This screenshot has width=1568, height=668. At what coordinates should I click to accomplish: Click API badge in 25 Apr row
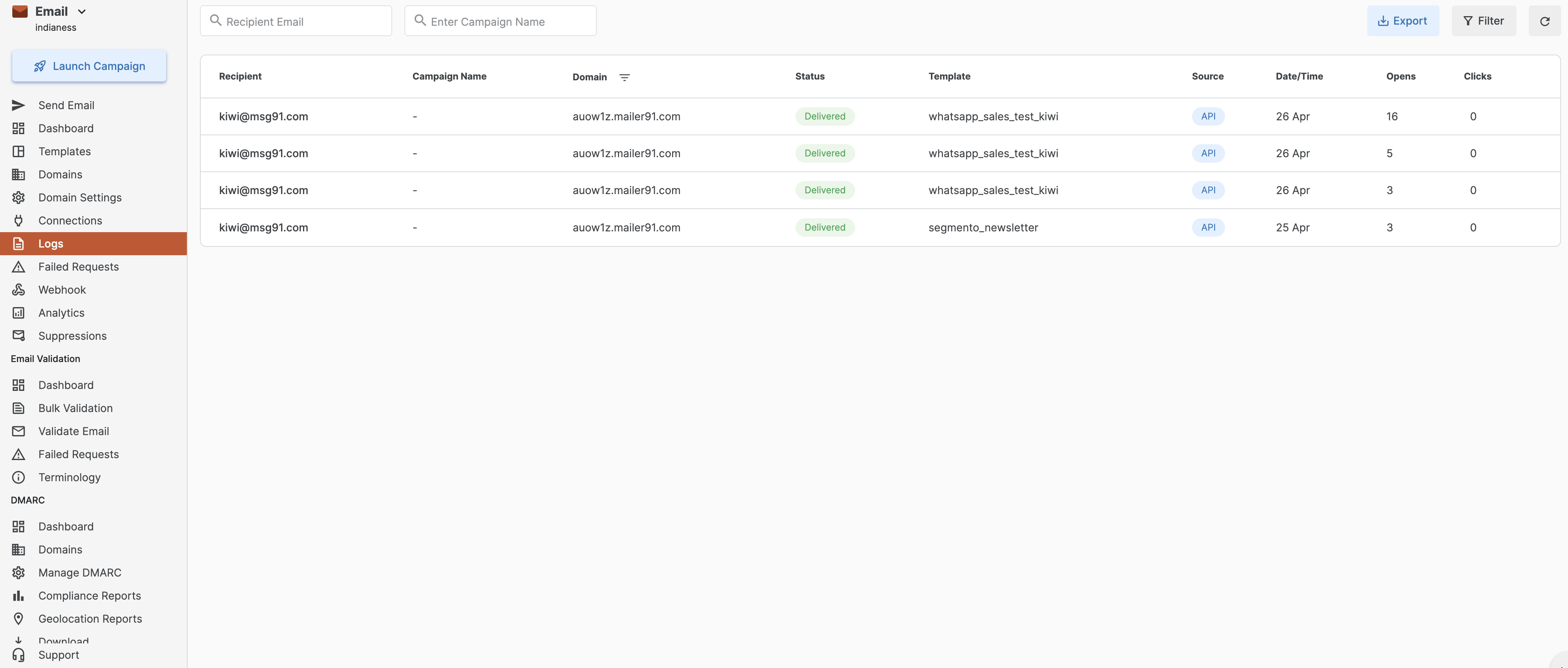1208,228
